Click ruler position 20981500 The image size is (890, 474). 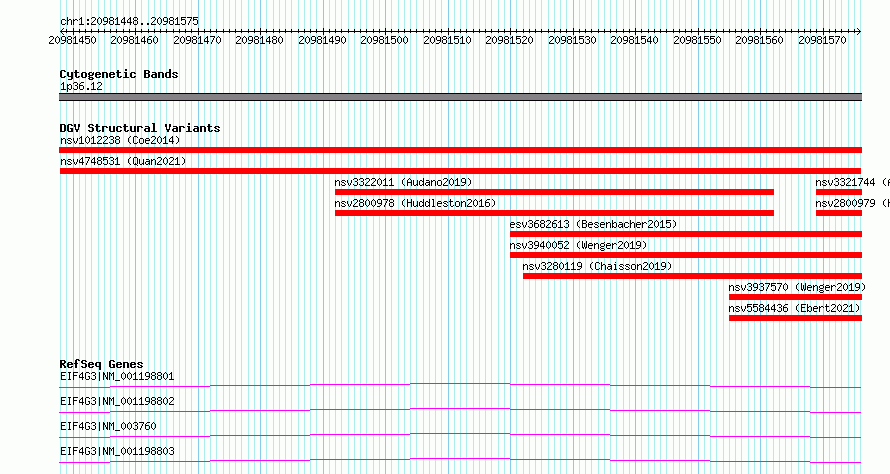(x=384, y=40)
